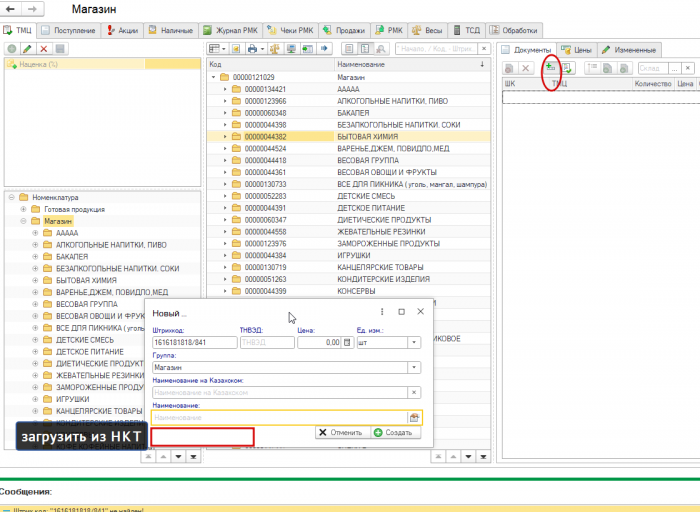700x512 pixels.
Task: Click the Код column header
Action: (271, 64)
